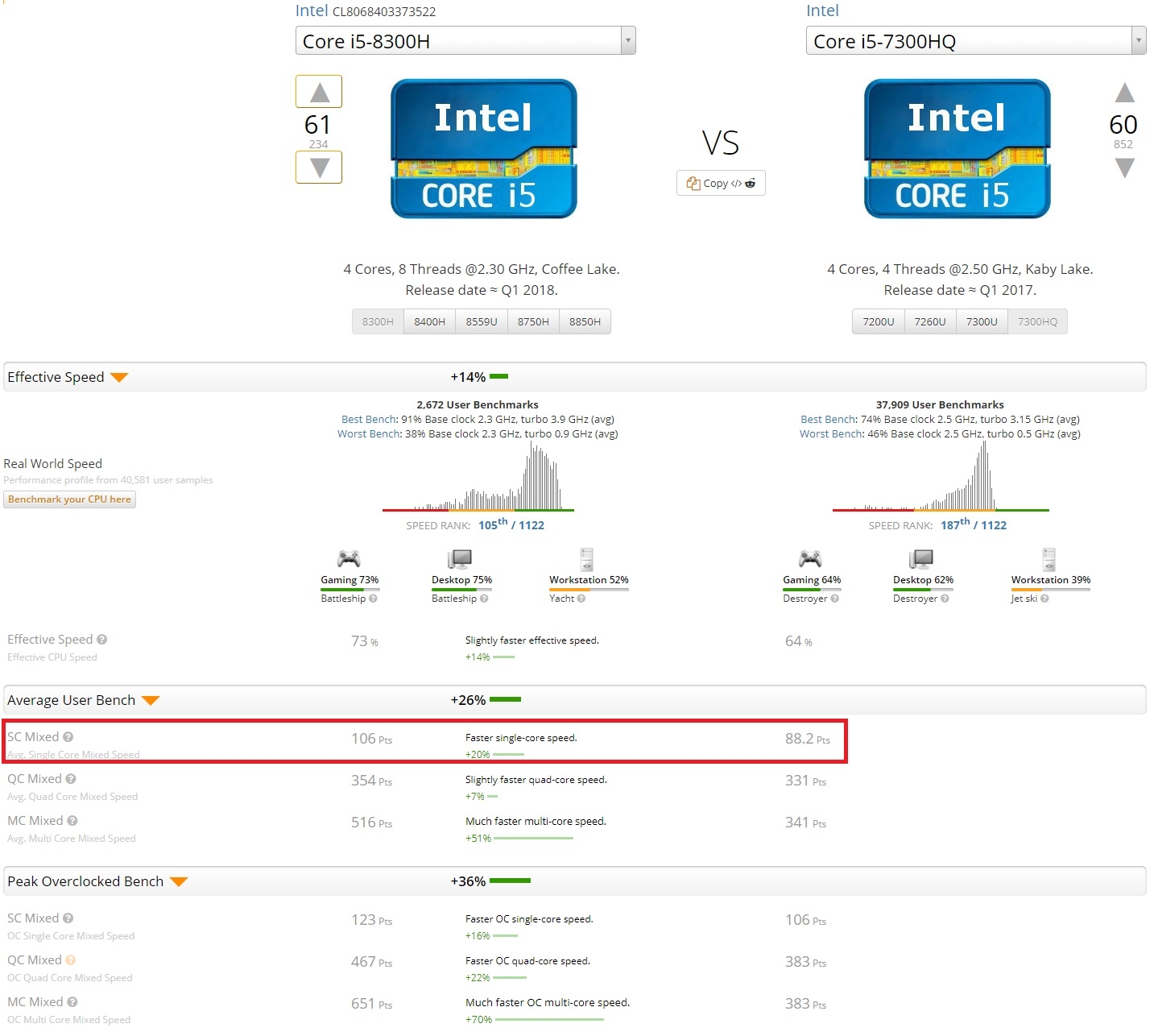Open speed rank 105th / 1122 link
The width and height of the screenshot is (1154, 1036).
click(x=511, y=524)
